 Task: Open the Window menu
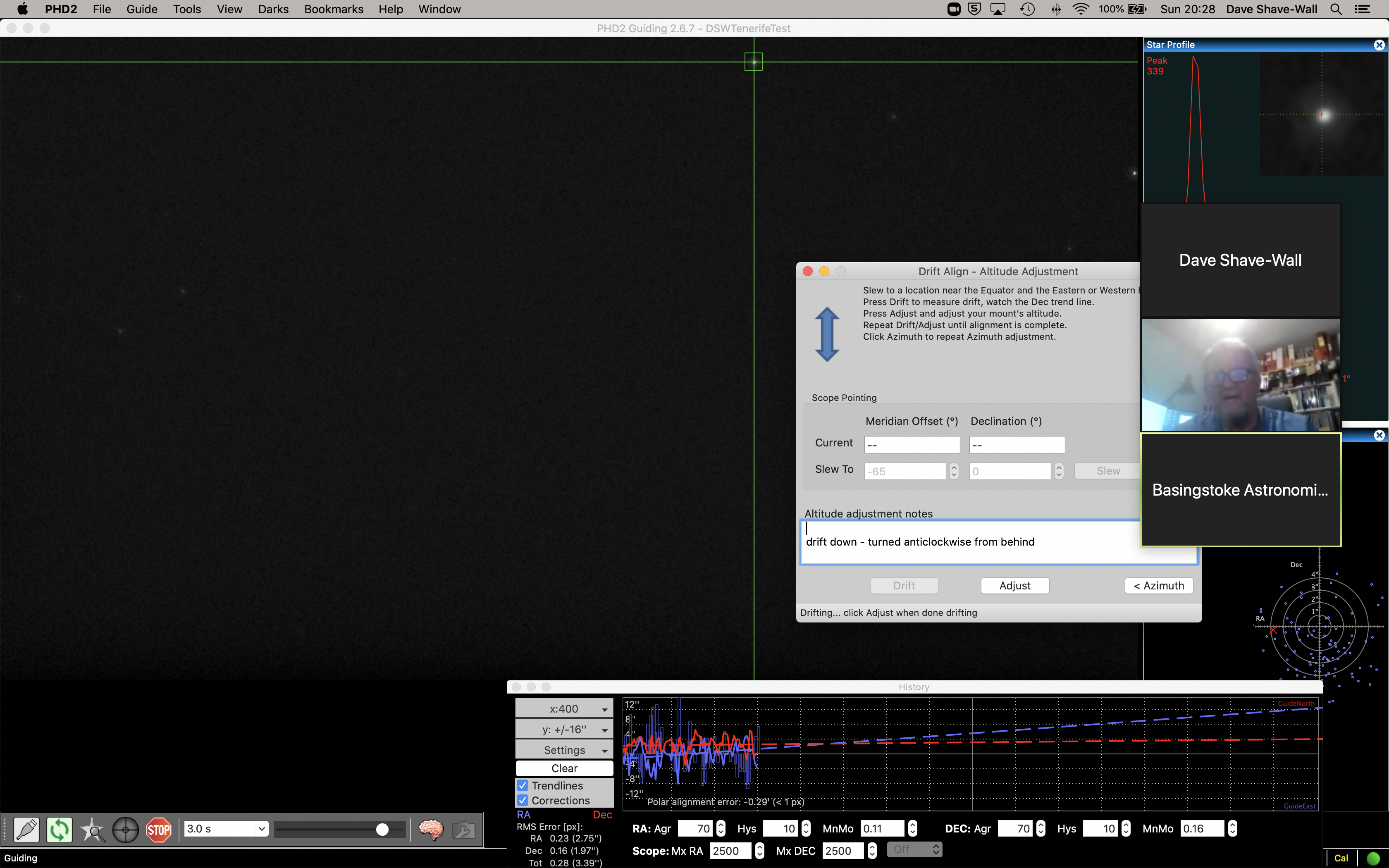[439, 9]
